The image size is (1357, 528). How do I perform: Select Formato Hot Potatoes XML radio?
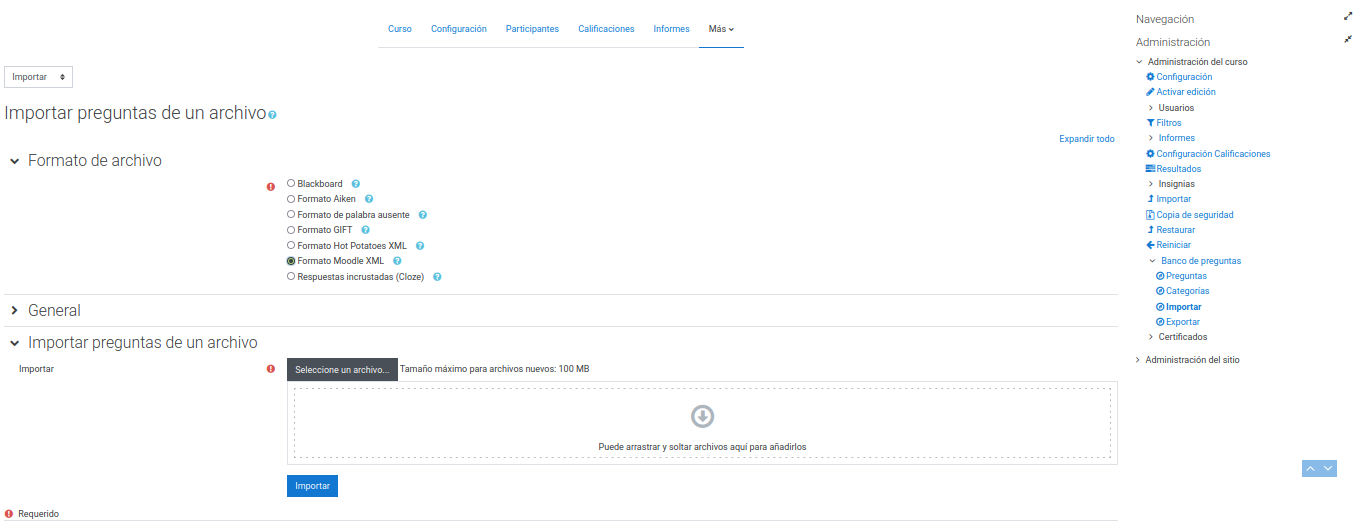pos(291,245)
